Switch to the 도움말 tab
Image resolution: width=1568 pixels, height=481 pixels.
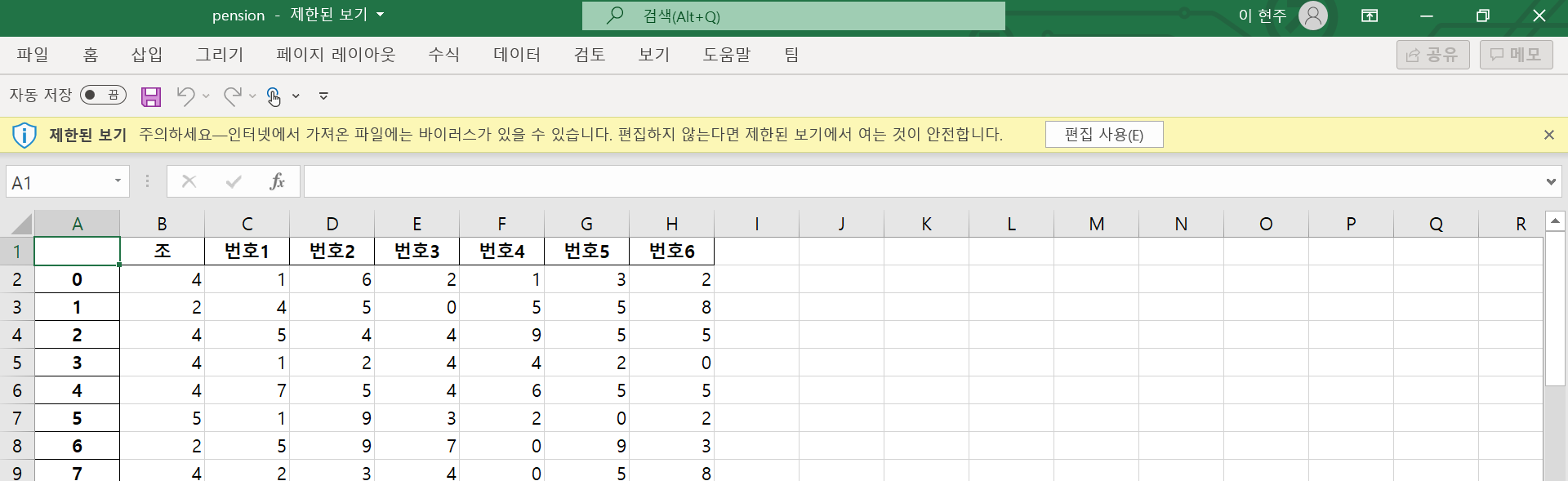coord(727,55)
